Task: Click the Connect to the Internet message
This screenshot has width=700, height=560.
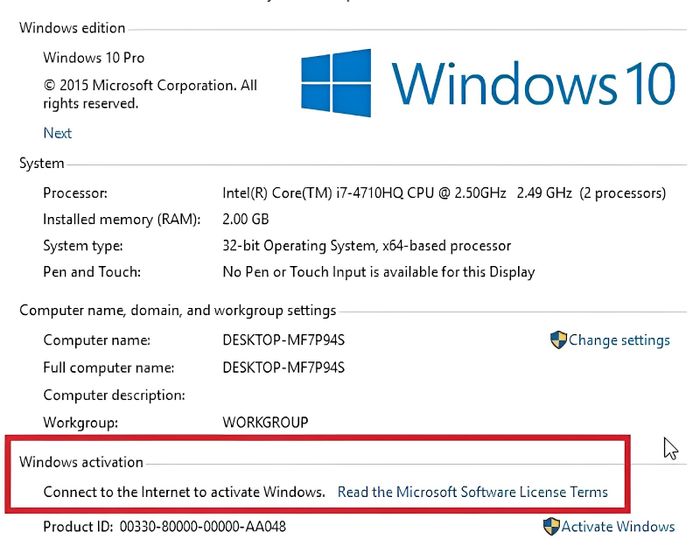Action: click(x=184, y=492)
